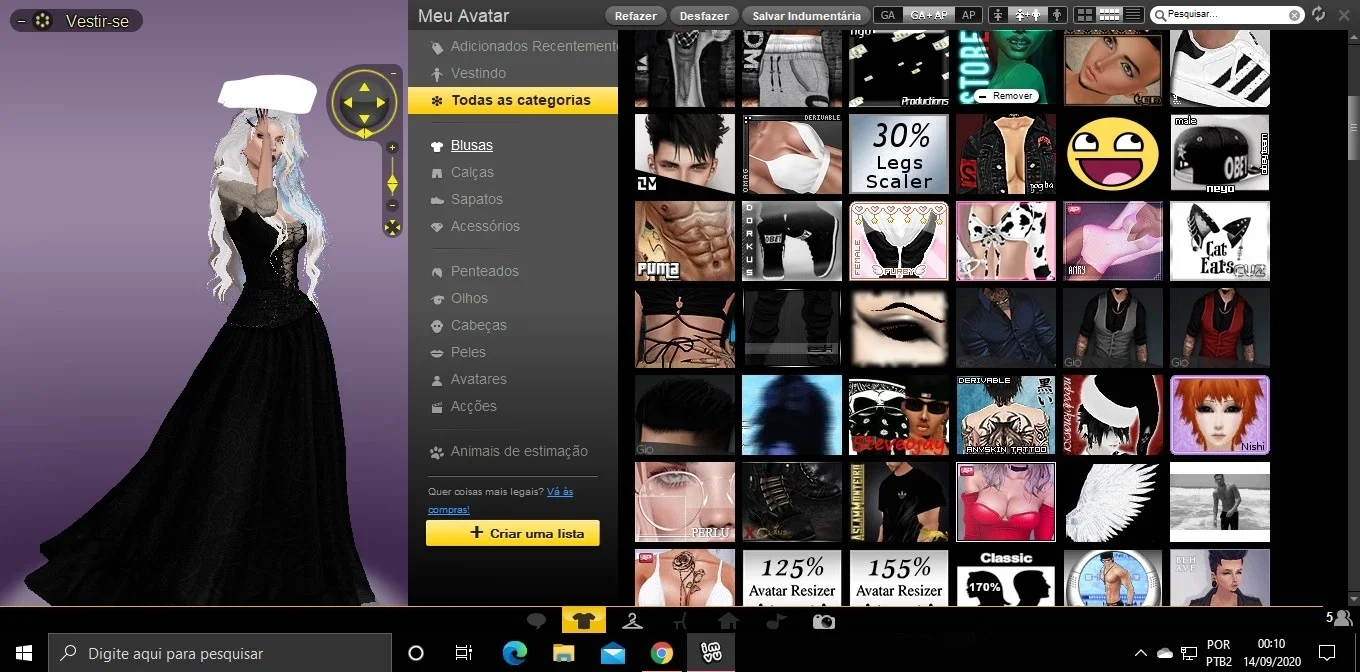Open the Olhos category

click(459, 298)
